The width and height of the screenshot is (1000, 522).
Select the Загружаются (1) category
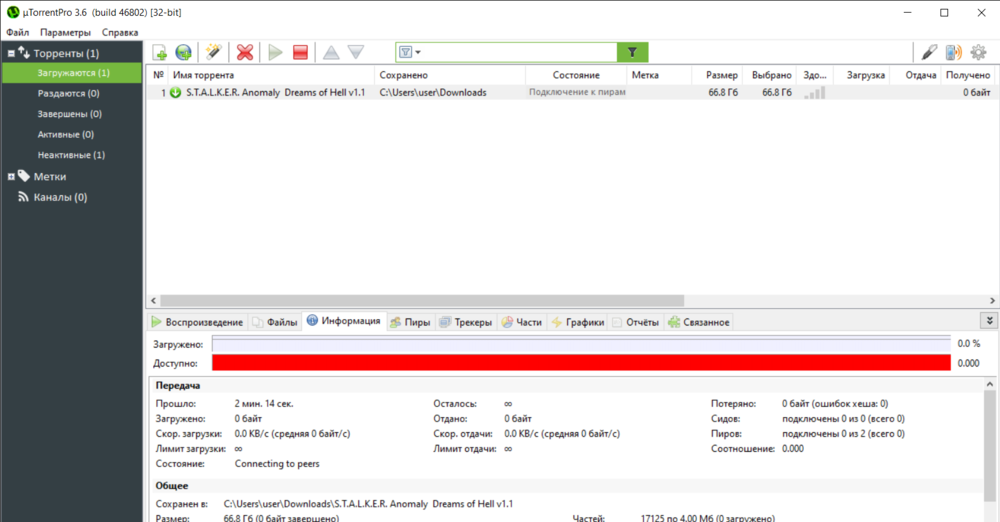(x=72, y=73)
